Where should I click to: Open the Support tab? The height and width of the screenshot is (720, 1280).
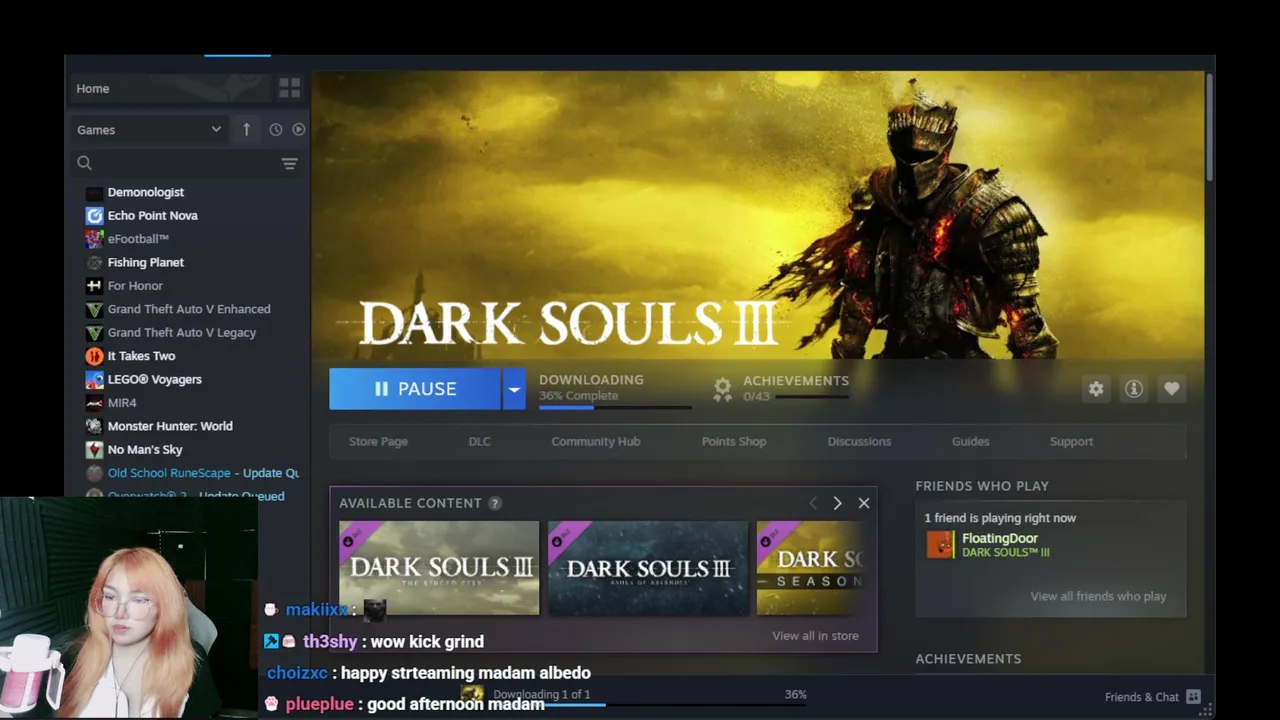point(1071,441)
